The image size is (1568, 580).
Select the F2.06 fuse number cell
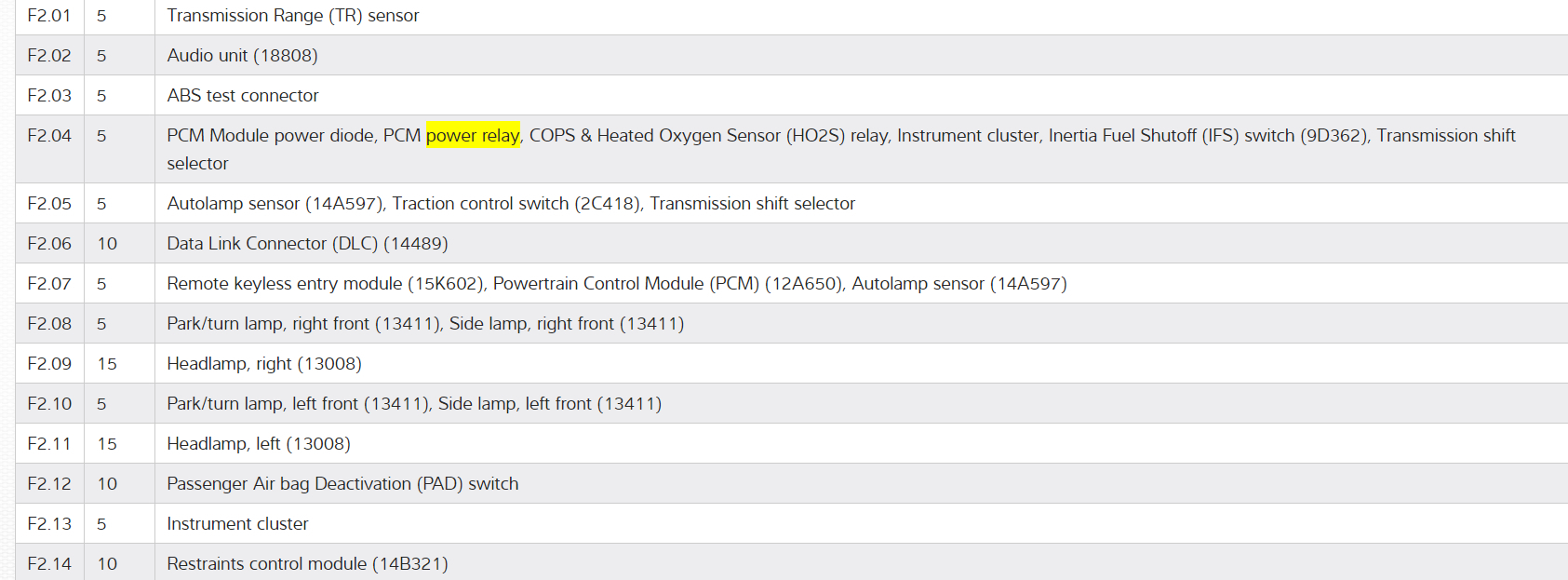click(49, 244)
